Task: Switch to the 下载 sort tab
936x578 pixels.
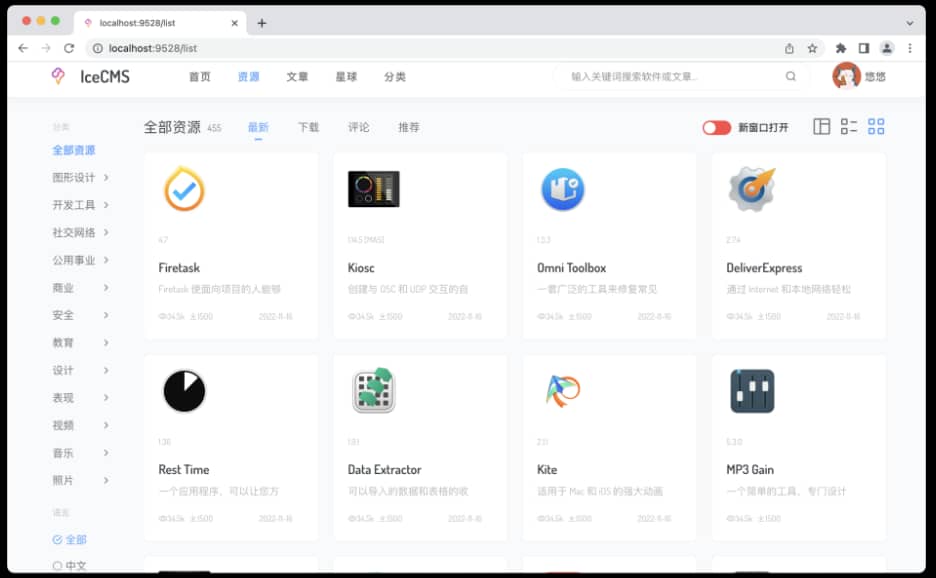Action: [308, 127]
